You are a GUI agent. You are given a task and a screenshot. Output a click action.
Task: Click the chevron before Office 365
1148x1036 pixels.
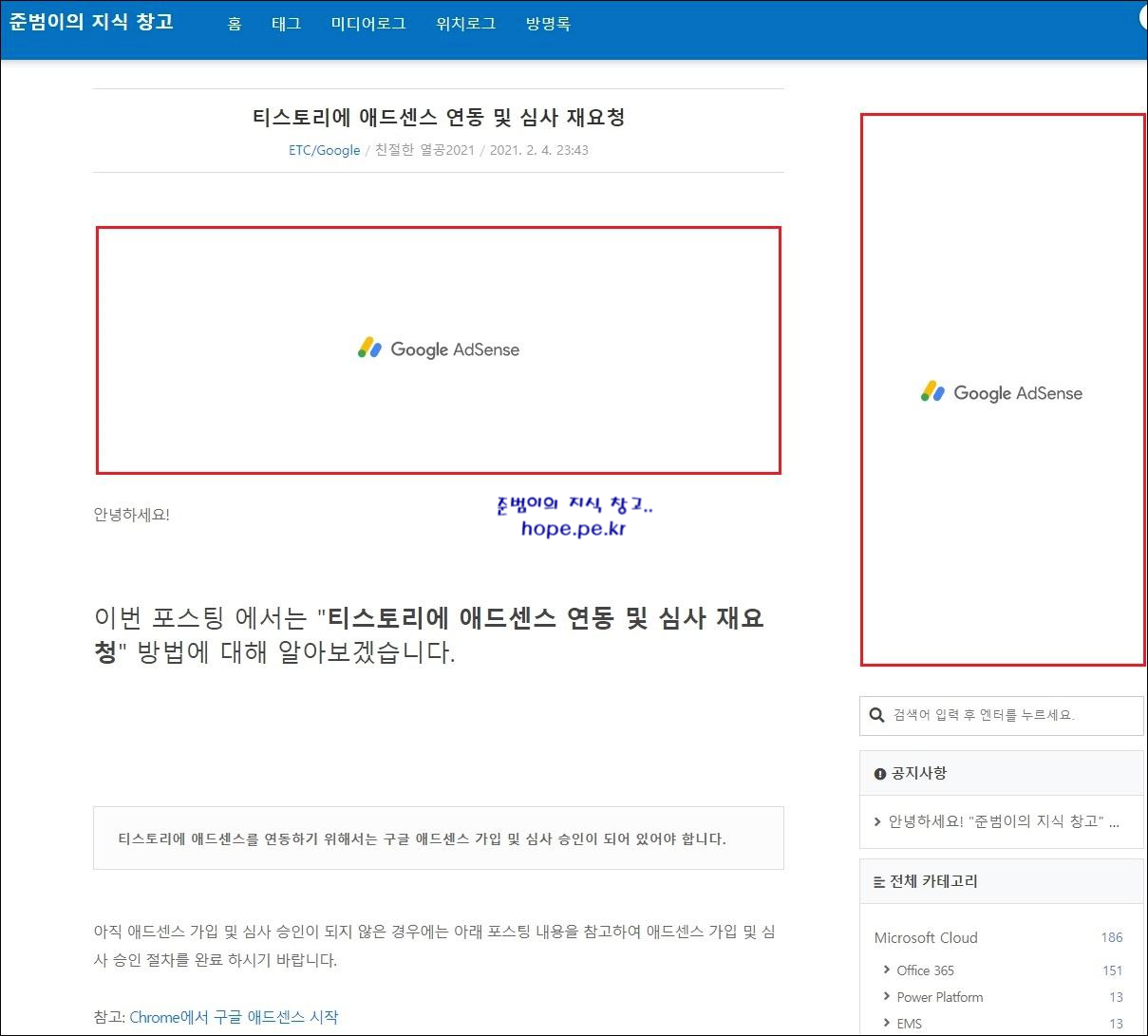point(887,970)
